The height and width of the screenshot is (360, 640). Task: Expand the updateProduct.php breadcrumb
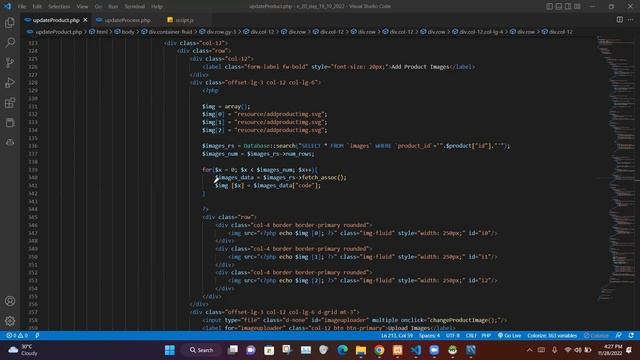(x=55, y=32)
